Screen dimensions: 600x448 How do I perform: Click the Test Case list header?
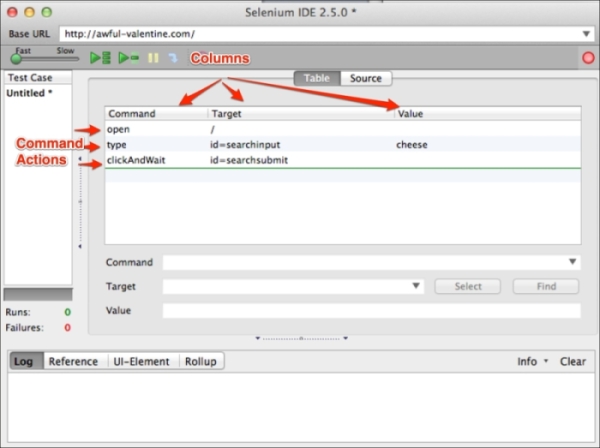coord(38,77)
